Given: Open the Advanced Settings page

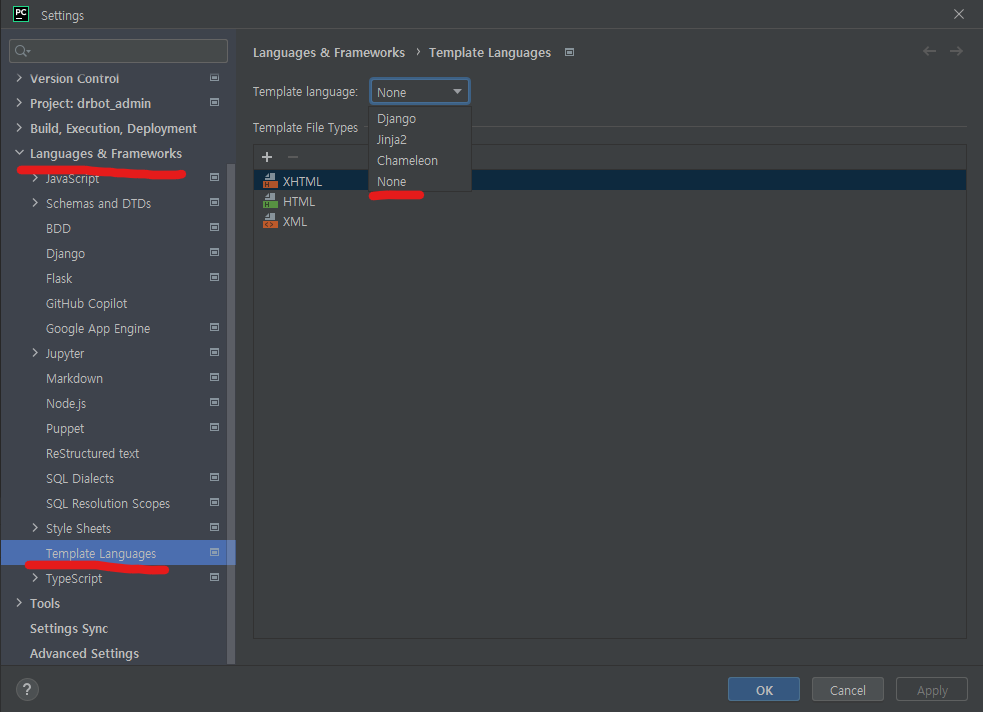Looking at the screenshot, I should 84,653.
